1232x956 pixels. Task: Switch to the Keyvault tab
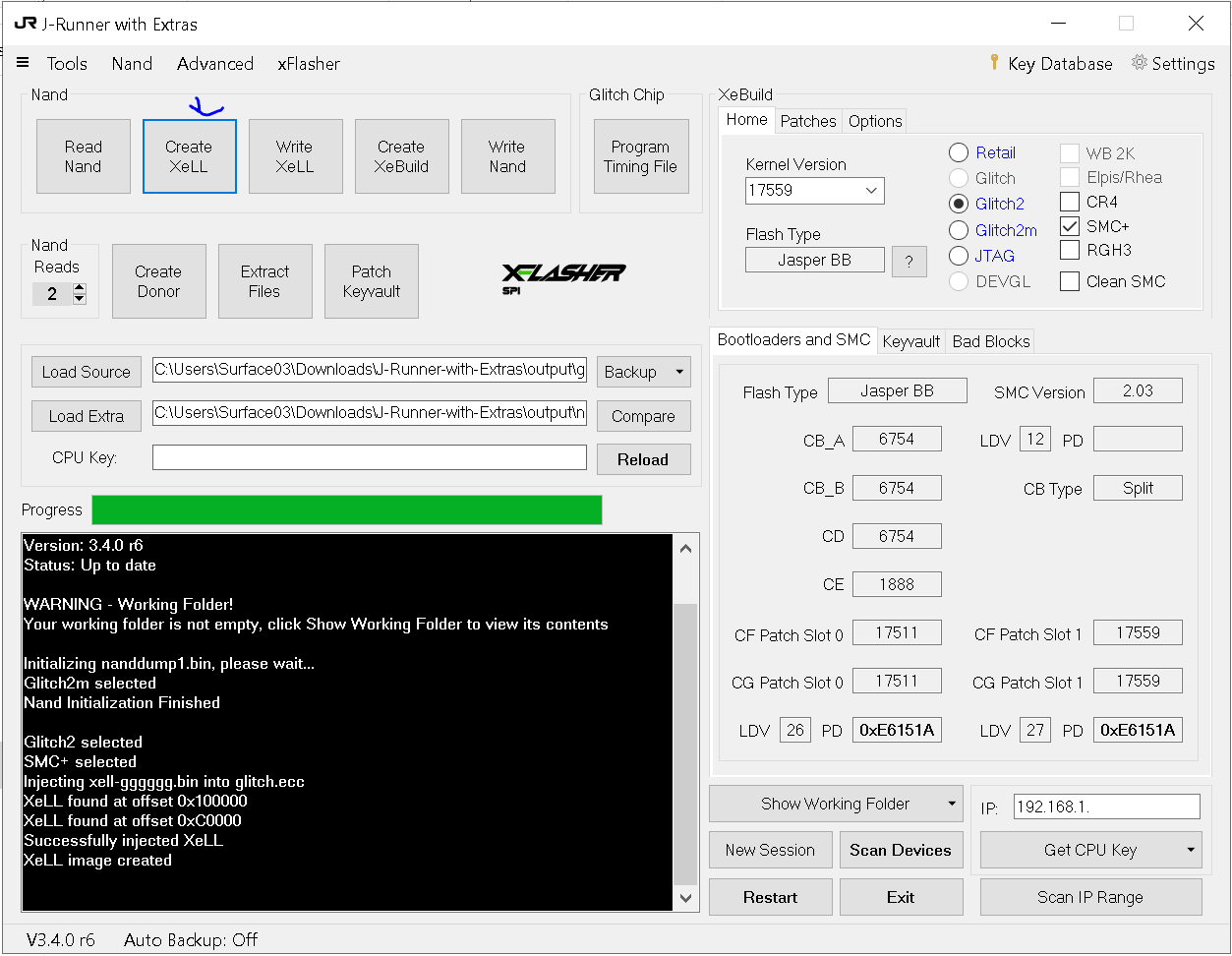(910, 341)
